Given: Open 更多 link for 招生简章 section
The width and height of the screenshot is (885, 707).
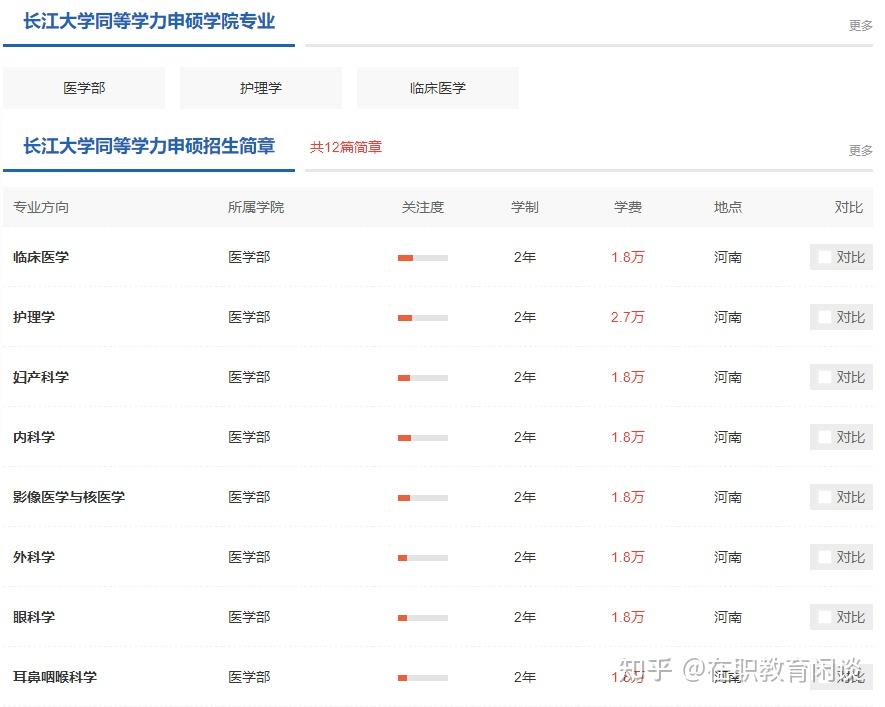Looking at the screenshot, I should [860, 151].
